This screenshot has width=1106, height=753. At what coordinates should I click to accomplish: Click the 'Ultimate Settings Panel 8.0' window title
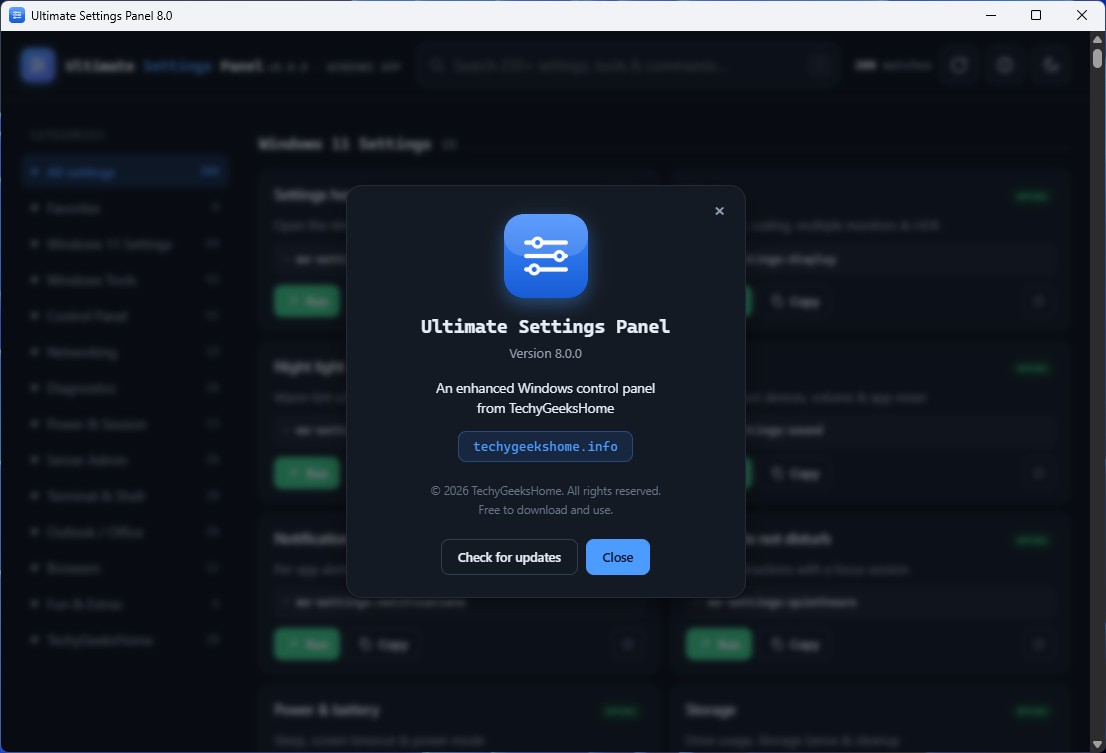tap(102, 16)
